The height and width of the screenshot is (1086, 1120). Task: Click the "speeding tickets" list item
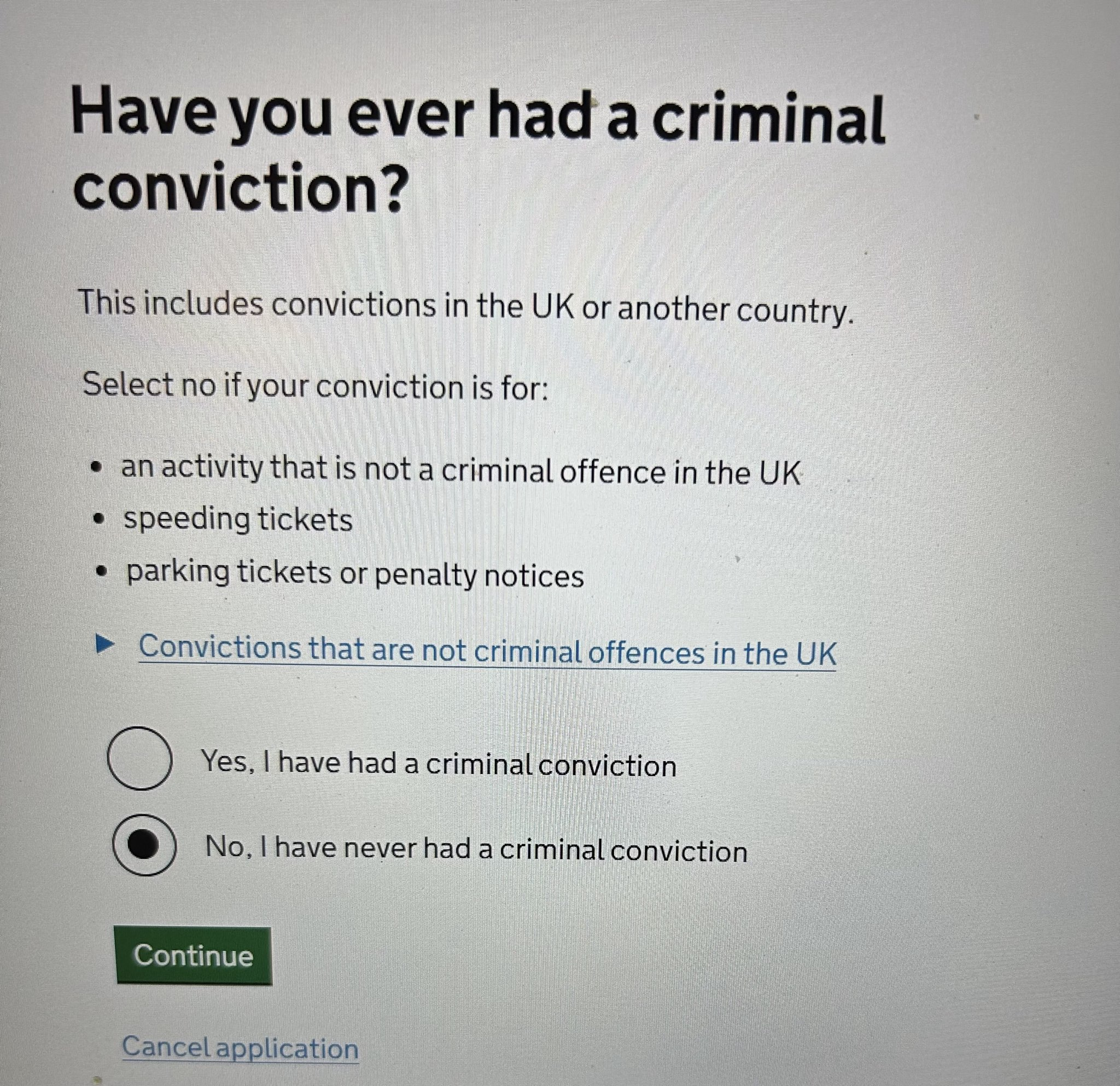(238, 520)
